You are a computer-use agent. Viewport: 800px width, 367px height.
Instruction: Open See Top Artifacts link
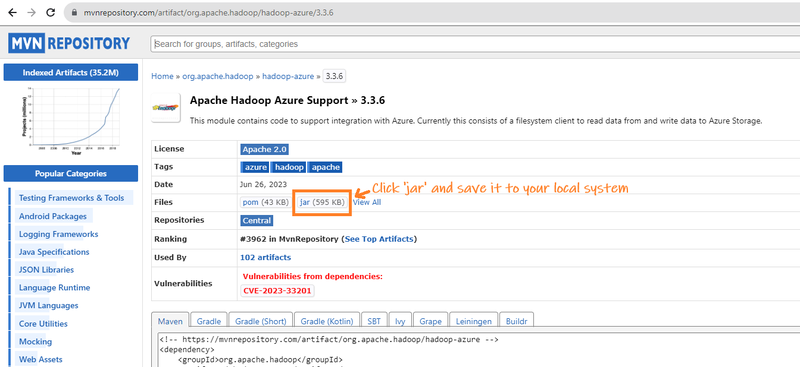379,238
